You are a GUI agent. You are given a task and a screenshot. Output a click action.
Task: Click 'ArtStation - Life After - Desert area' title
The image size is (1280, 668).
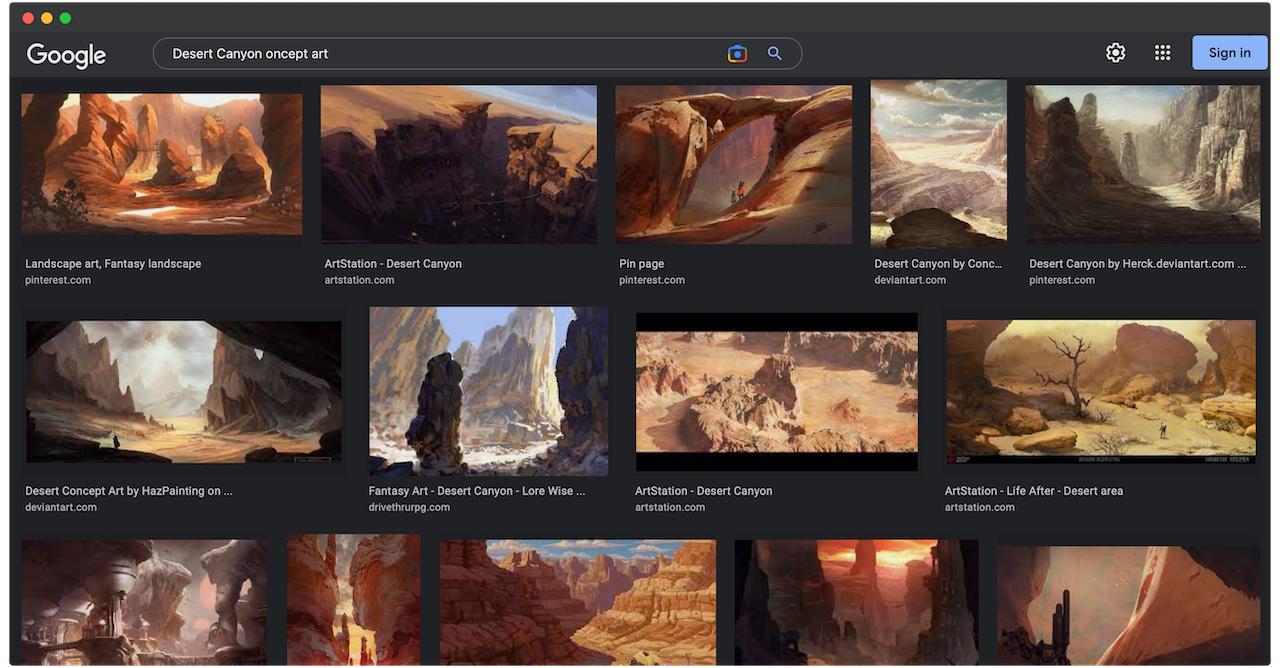pyautogui.click(x=1034, y=491)
